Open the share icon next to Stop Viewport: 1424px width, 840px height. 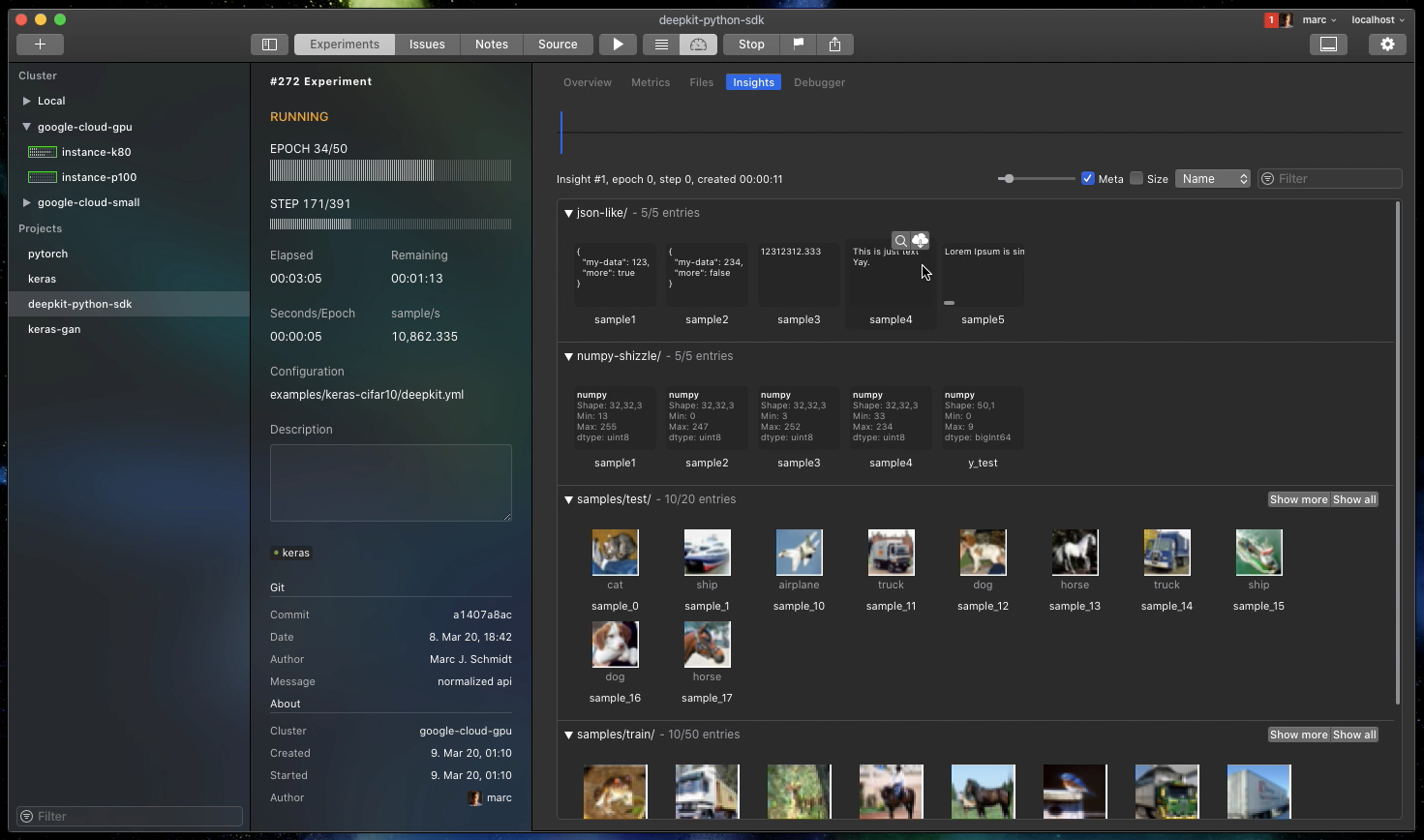click(x=834, y=44)
